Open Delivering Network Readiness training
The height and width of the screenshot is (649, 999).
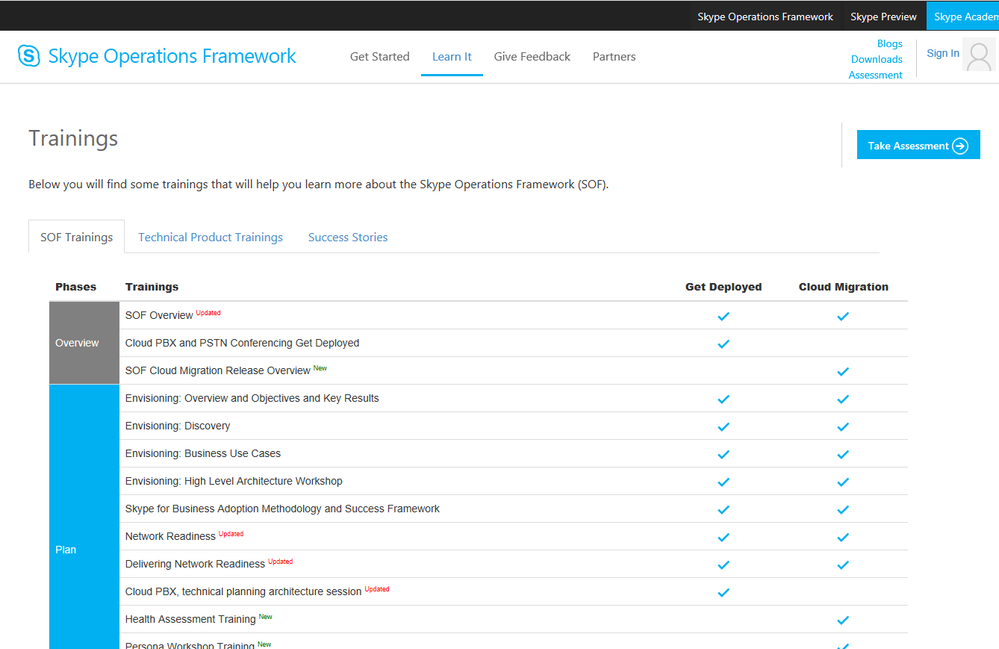(195, 564)
